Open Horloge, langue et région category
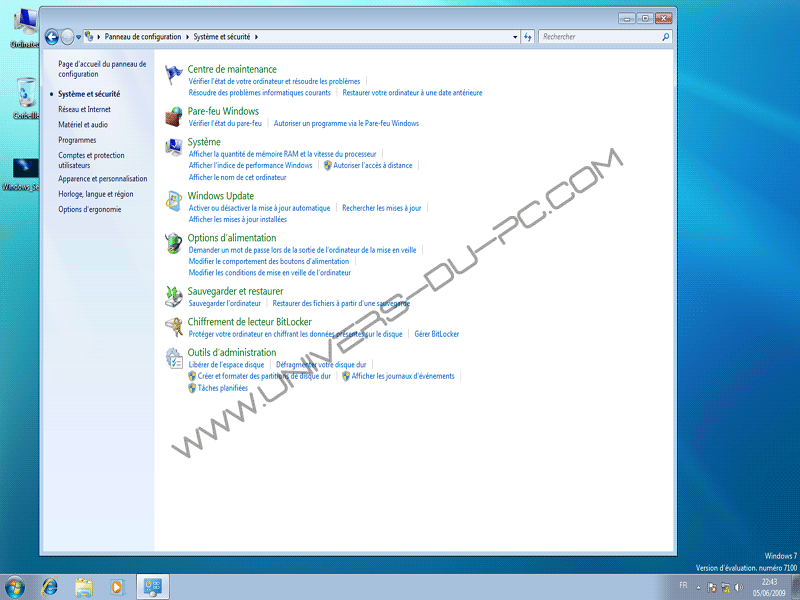 95,194
